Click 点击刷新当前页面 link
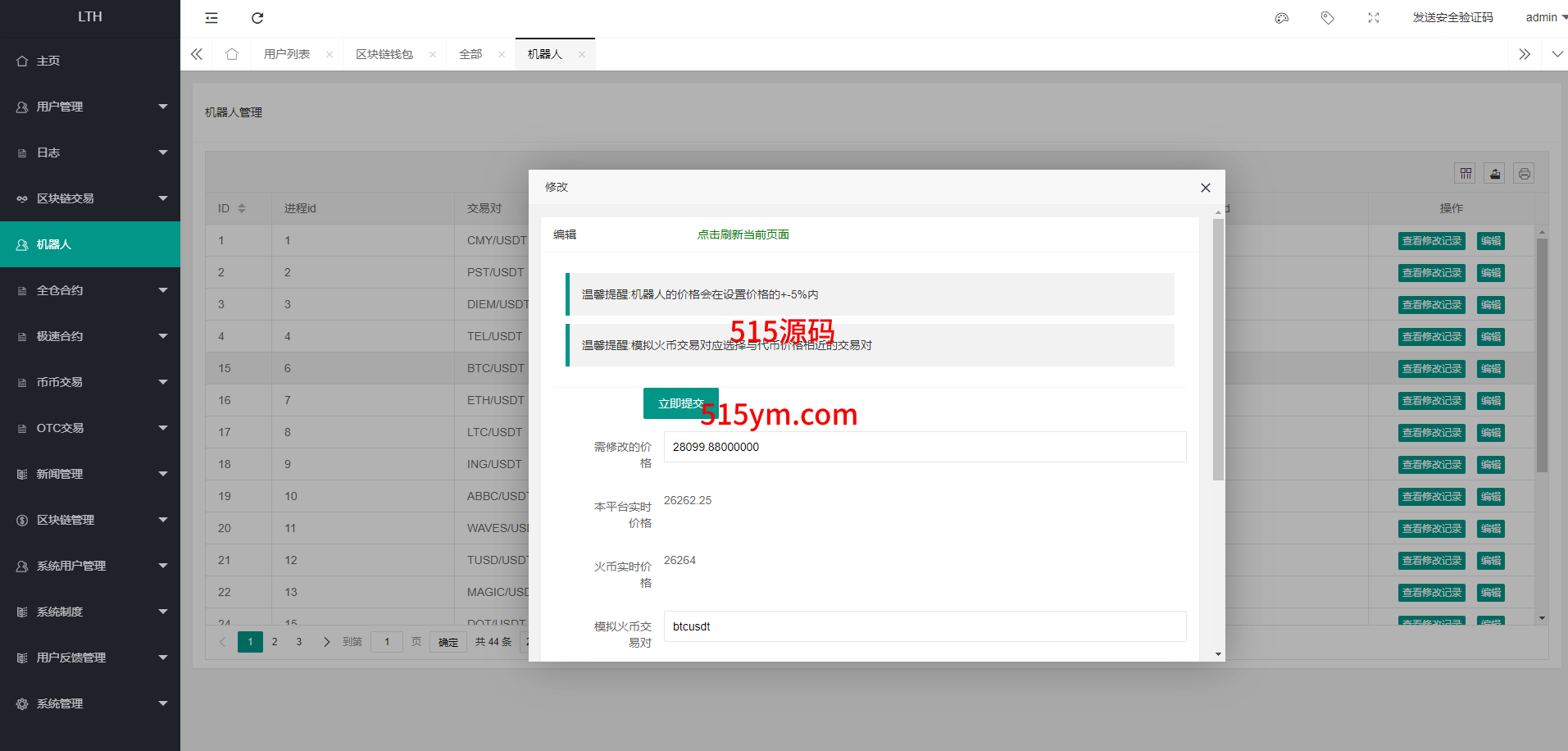Viewport: 1568px width, 751px height. click(743, 234)
